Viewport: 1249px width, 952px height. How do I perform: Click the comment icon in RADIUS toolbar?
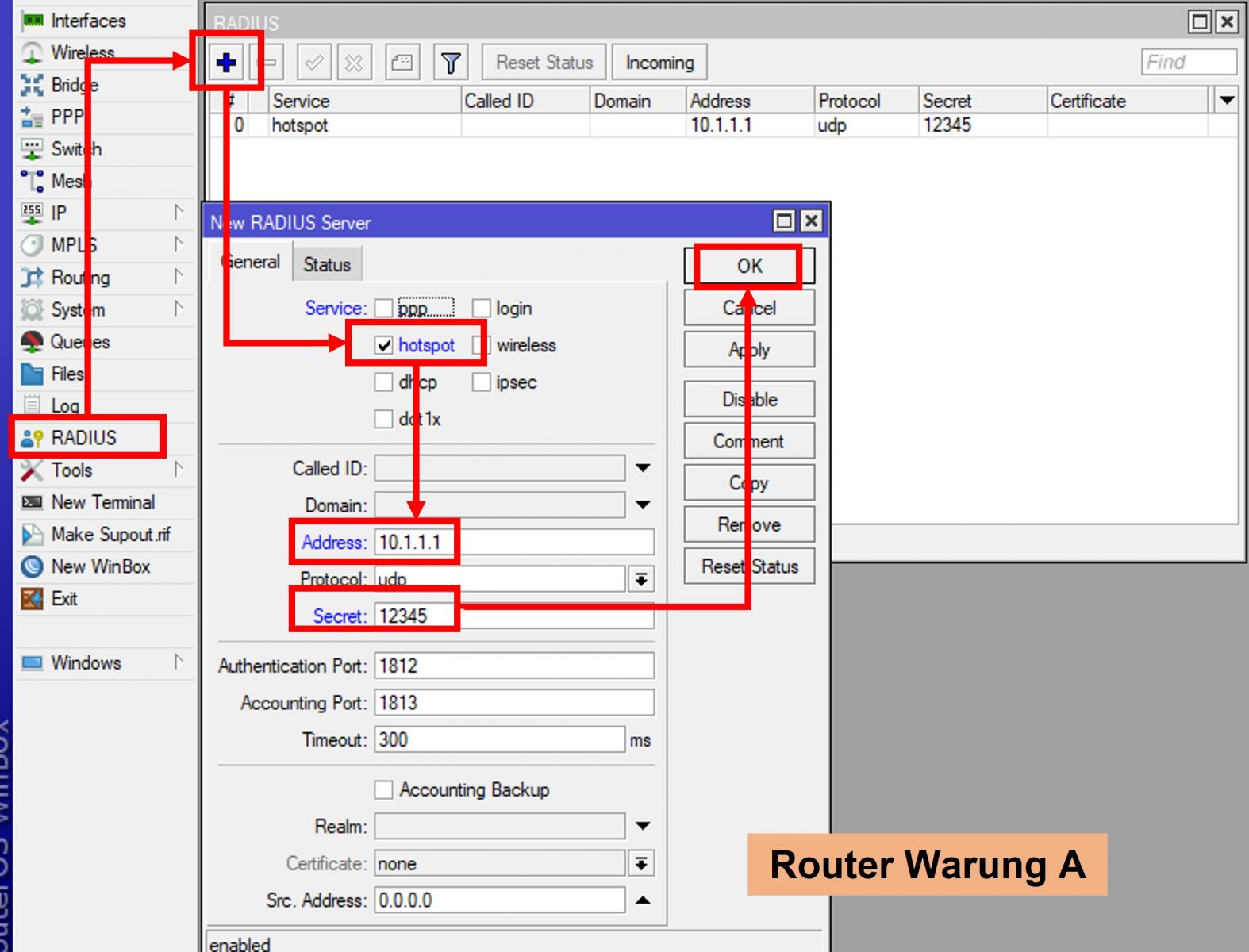click(402, 62)
